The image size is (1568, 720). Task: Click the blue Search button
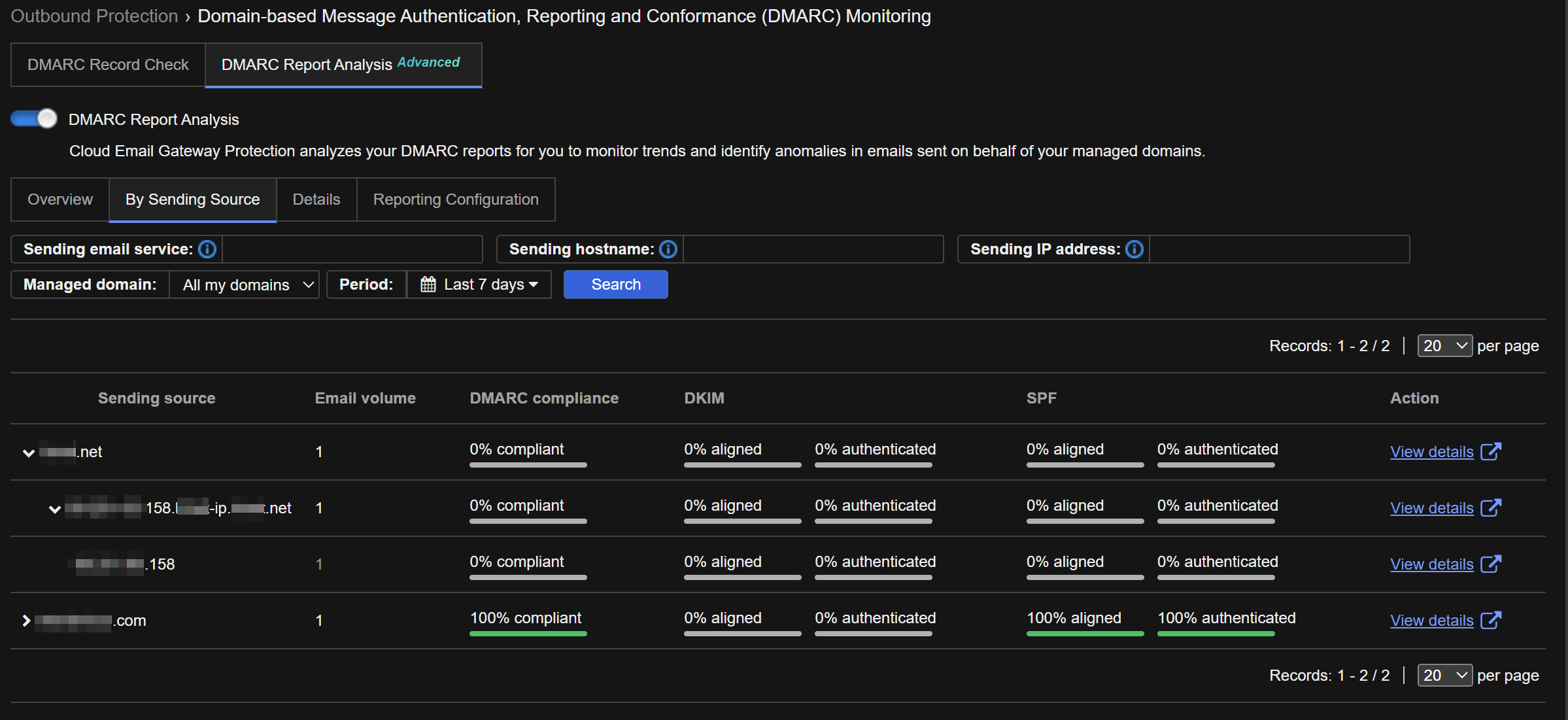click(615, 284)
